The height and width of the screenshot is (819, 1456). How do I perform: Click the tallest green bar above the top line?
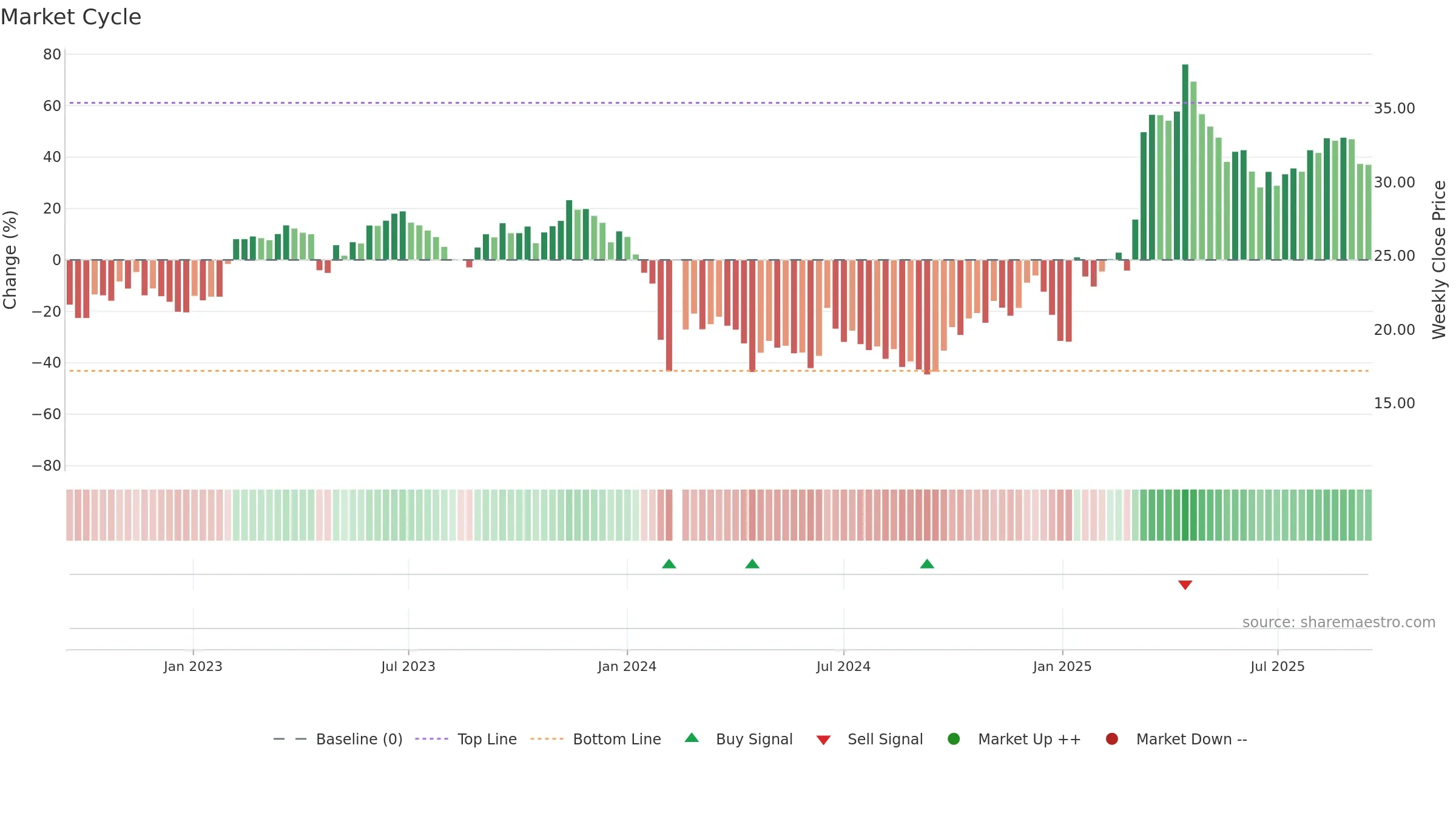(x=1185, y=162)
